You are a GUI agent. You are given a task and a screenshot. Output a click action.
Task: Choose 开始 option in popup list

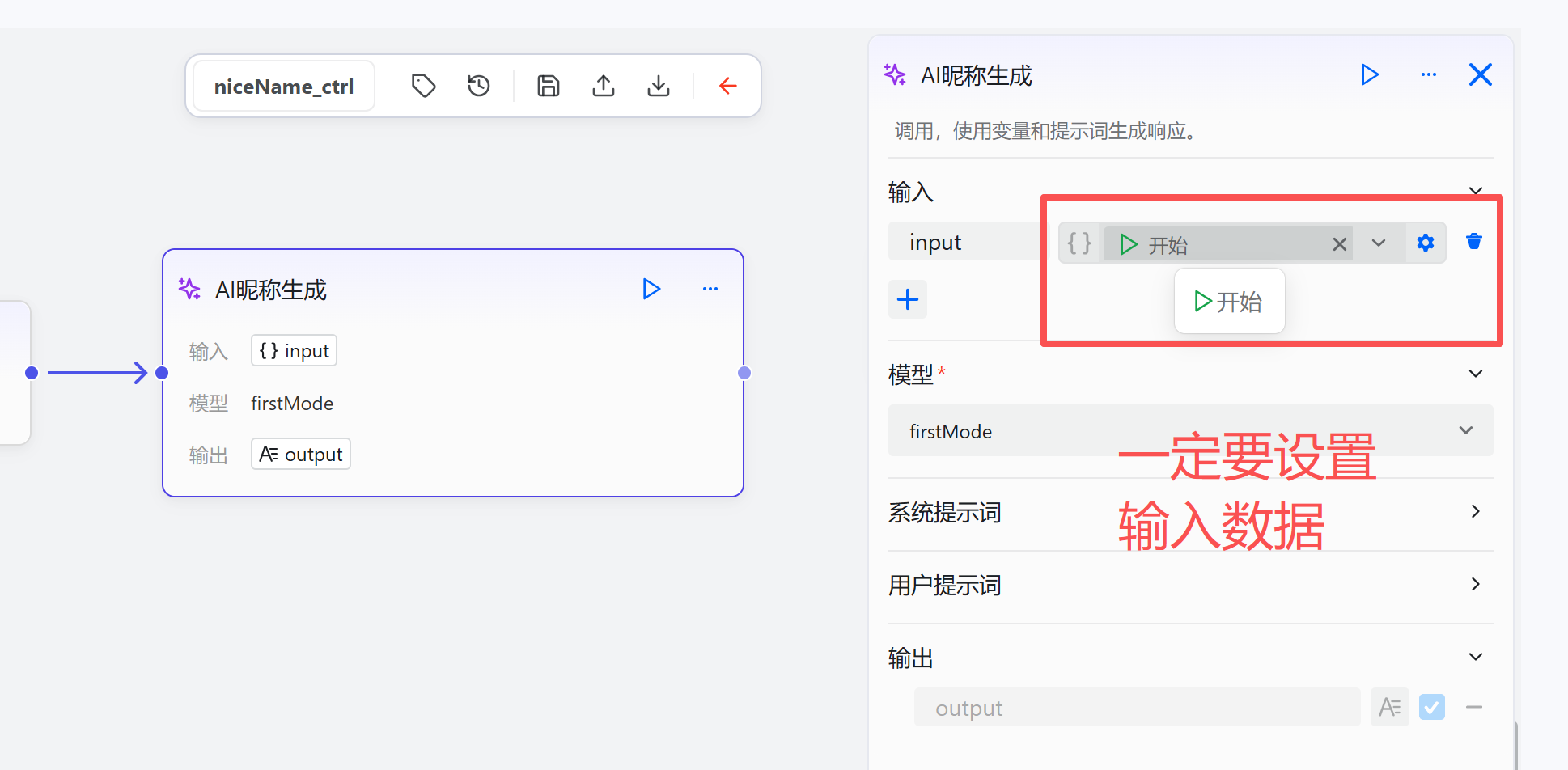pos(1229,302)
